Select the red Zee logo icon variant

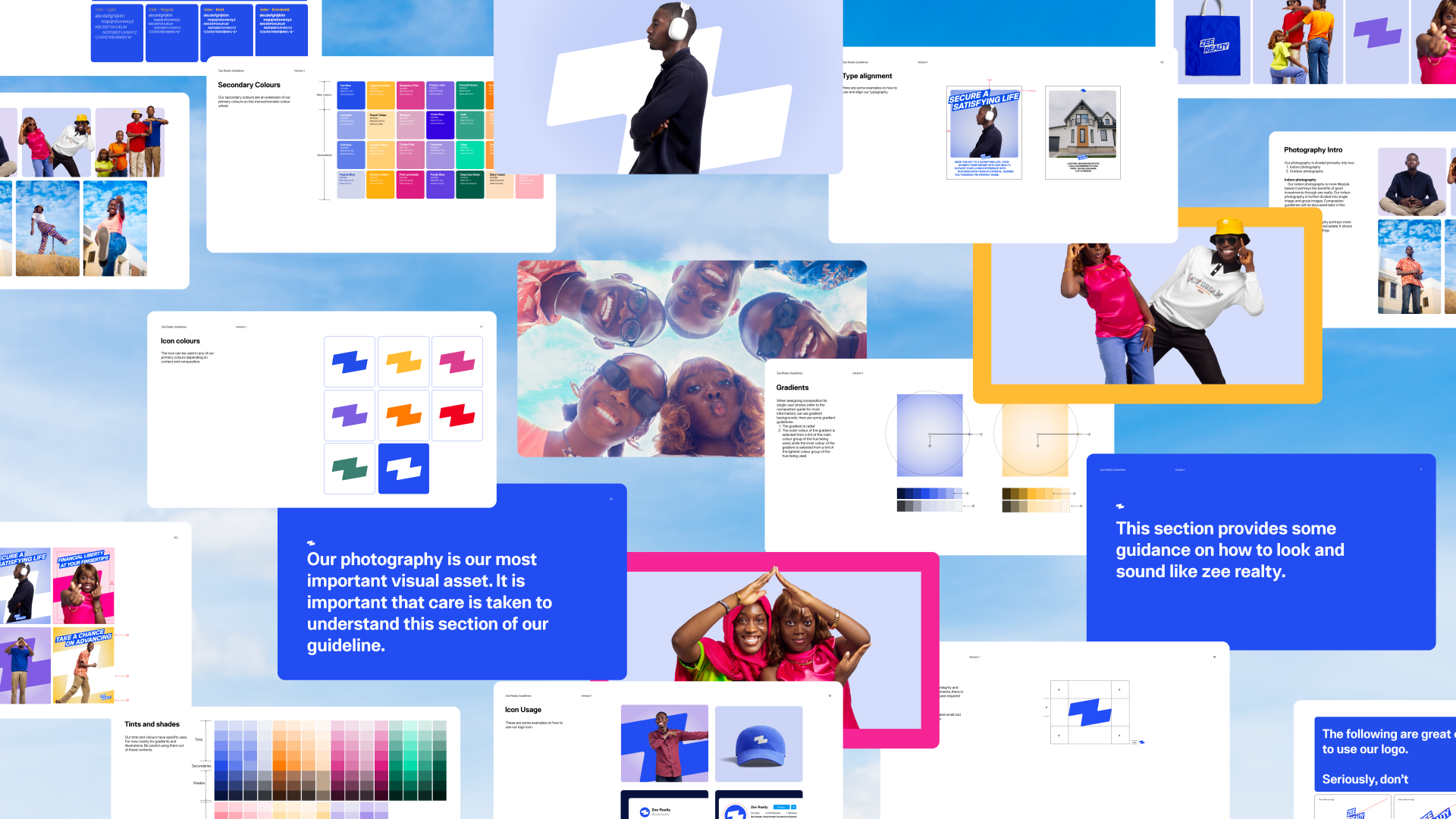coord(457,415)
